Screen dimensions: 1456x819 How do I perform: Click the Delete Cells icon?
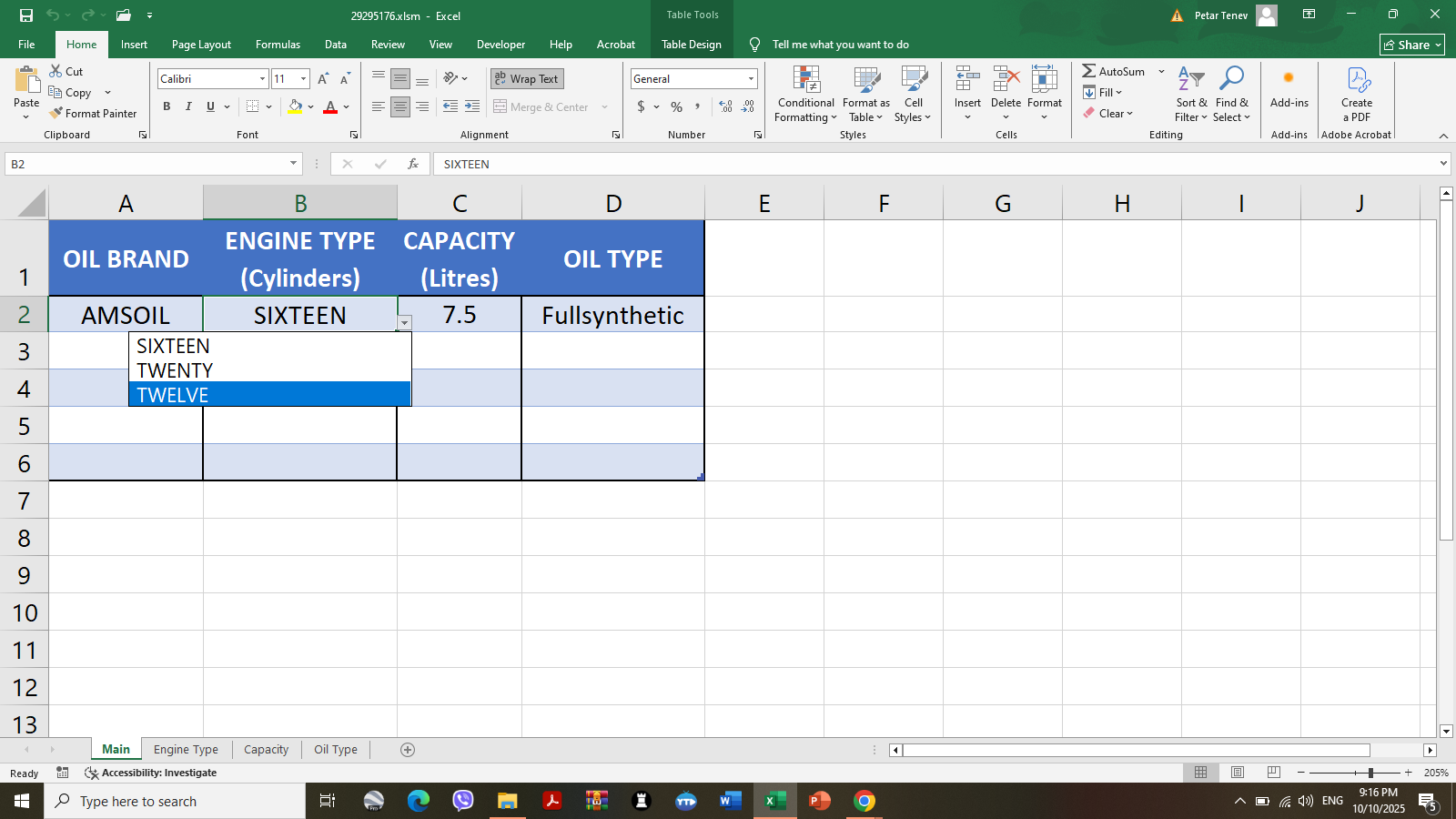[1006, 80]
